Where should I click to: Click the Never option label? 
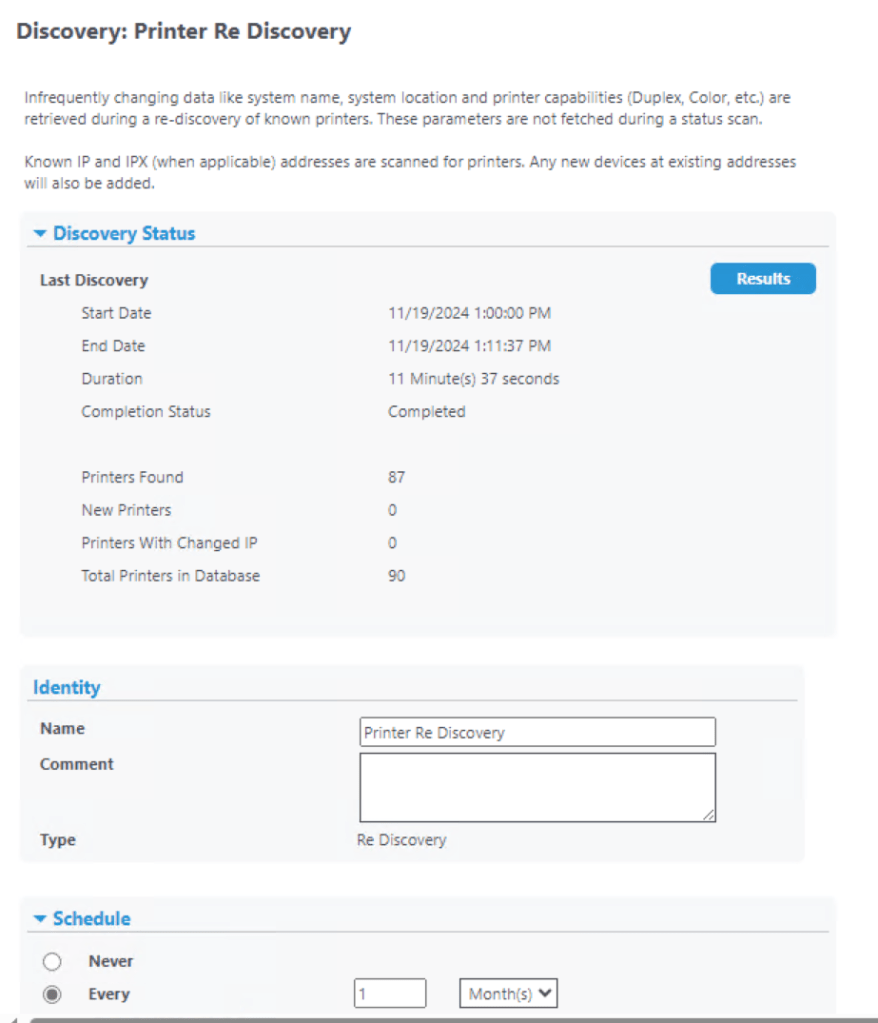tap(111, 961)
